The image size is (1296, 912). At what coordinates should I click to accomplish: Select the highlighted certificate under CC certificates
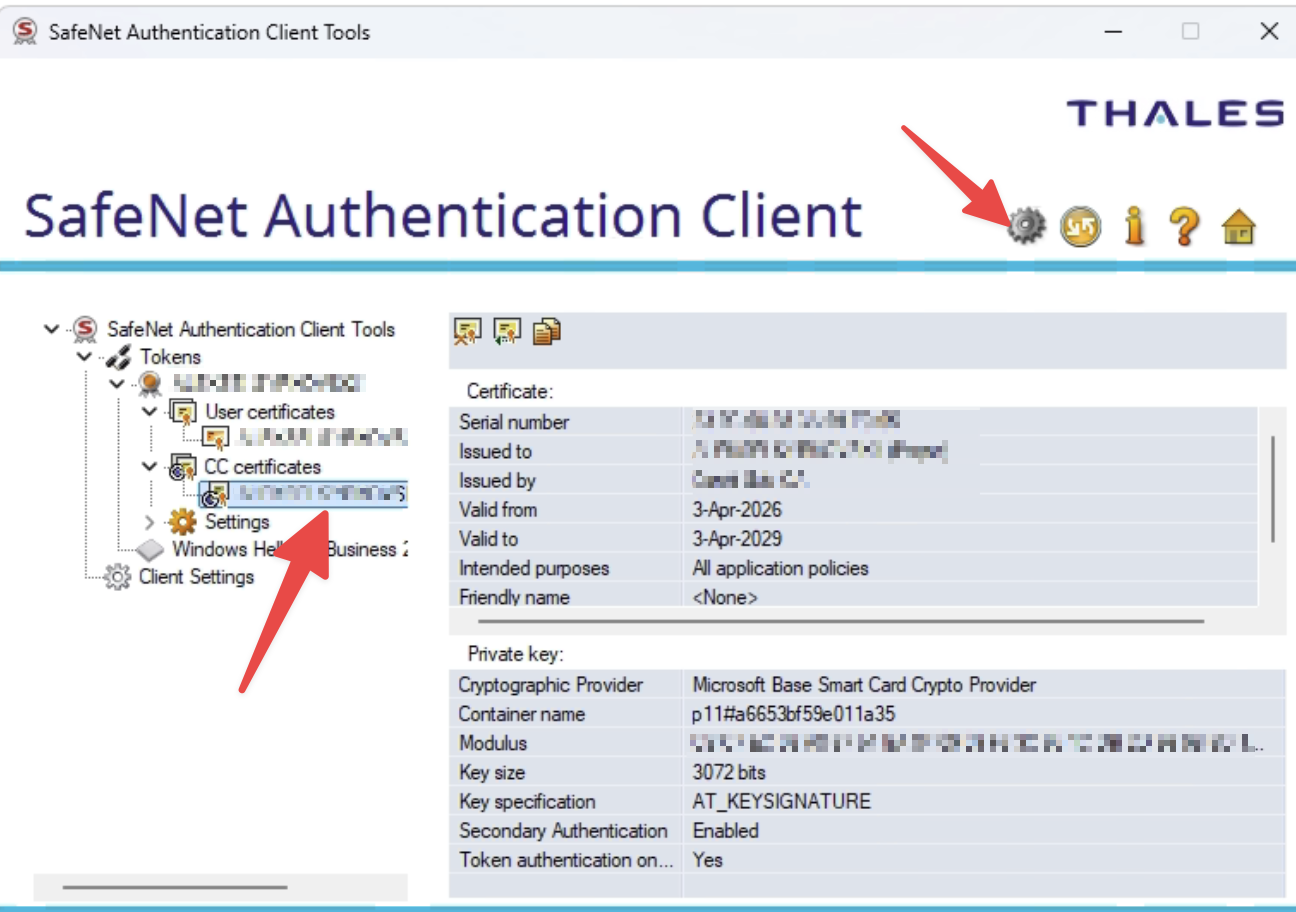tap(303, 493)
